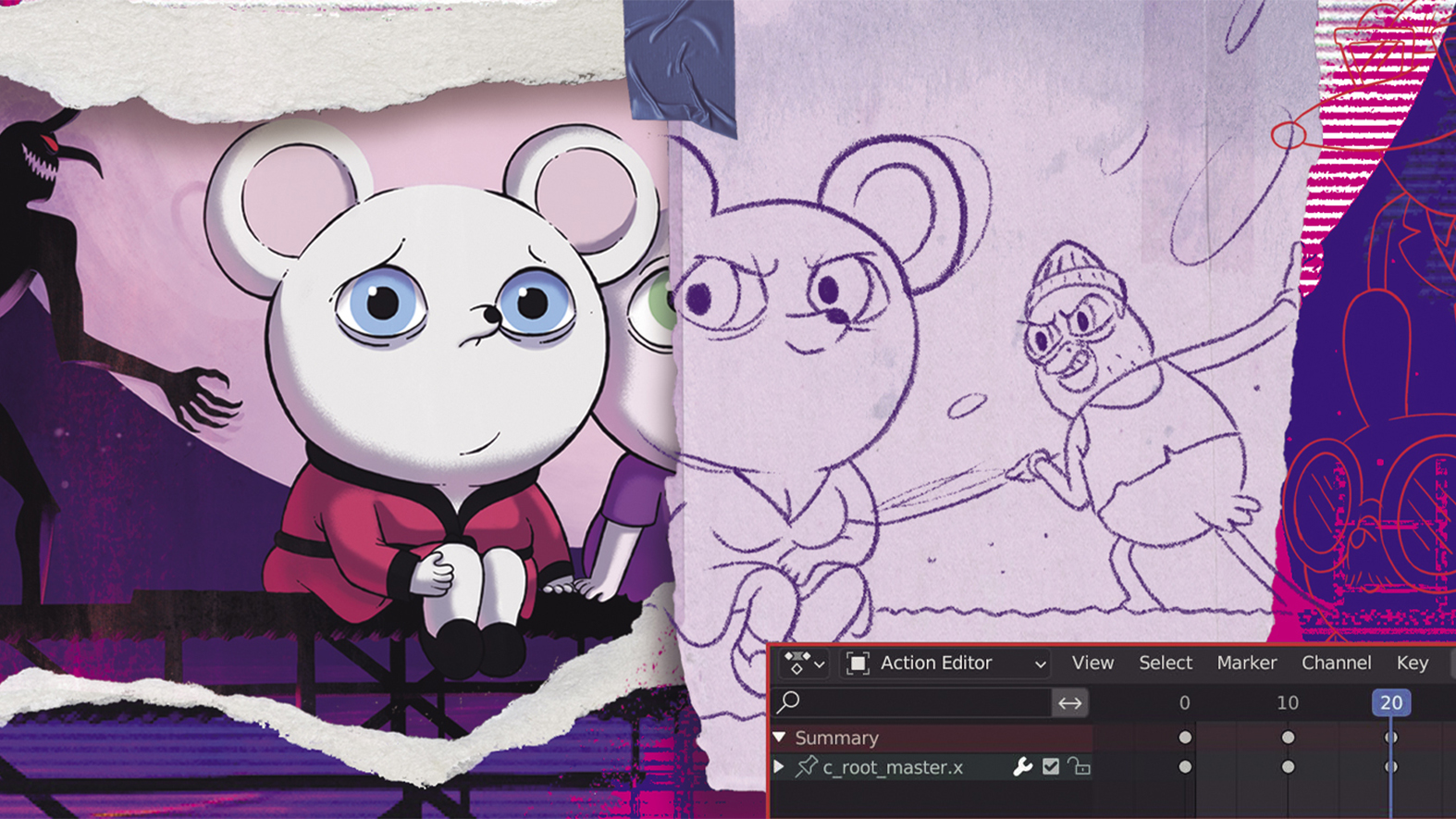1456x819 pixels.
Task: Toggle the lock icon on c_root_master.x
Action: coord(1079,767)
